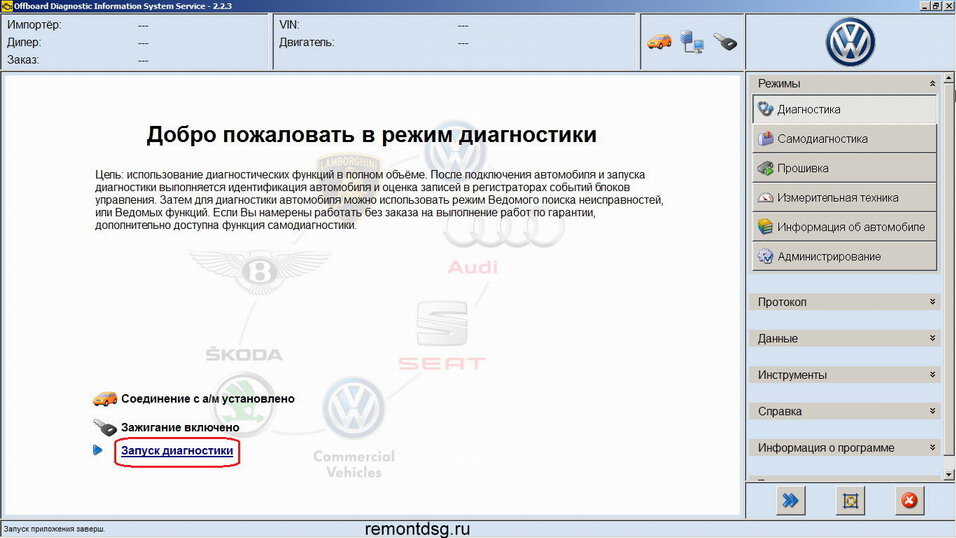This screenshot has width=956, height=538.
Task: Click the blue double-arrow forward button
Action: [x=790, y=501]
